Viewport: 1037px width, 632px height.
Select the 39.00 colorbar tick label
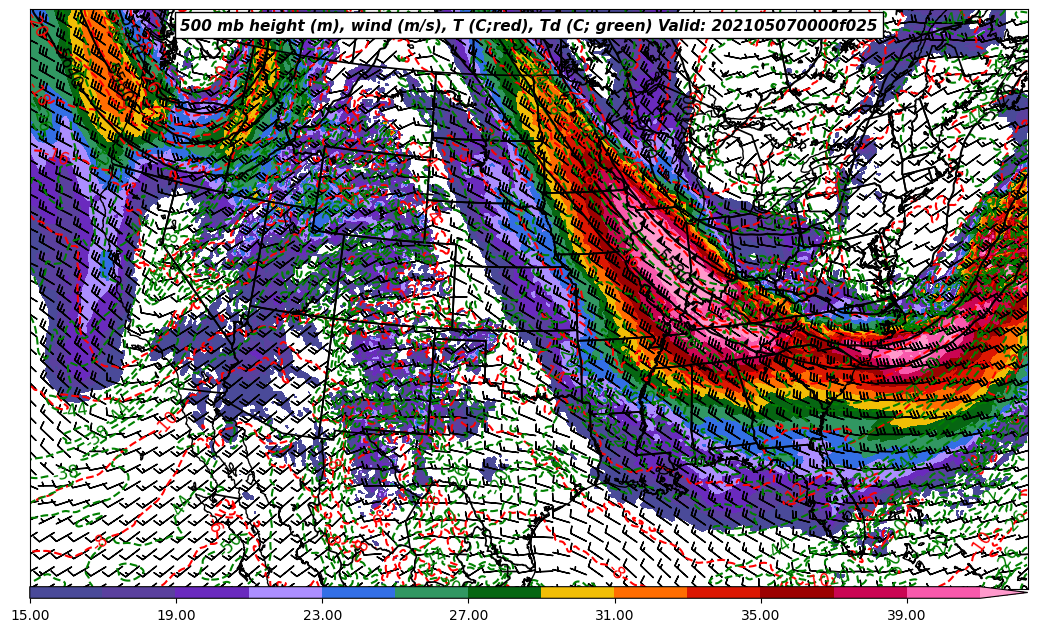pyautogui.click(x=906, y=615)
